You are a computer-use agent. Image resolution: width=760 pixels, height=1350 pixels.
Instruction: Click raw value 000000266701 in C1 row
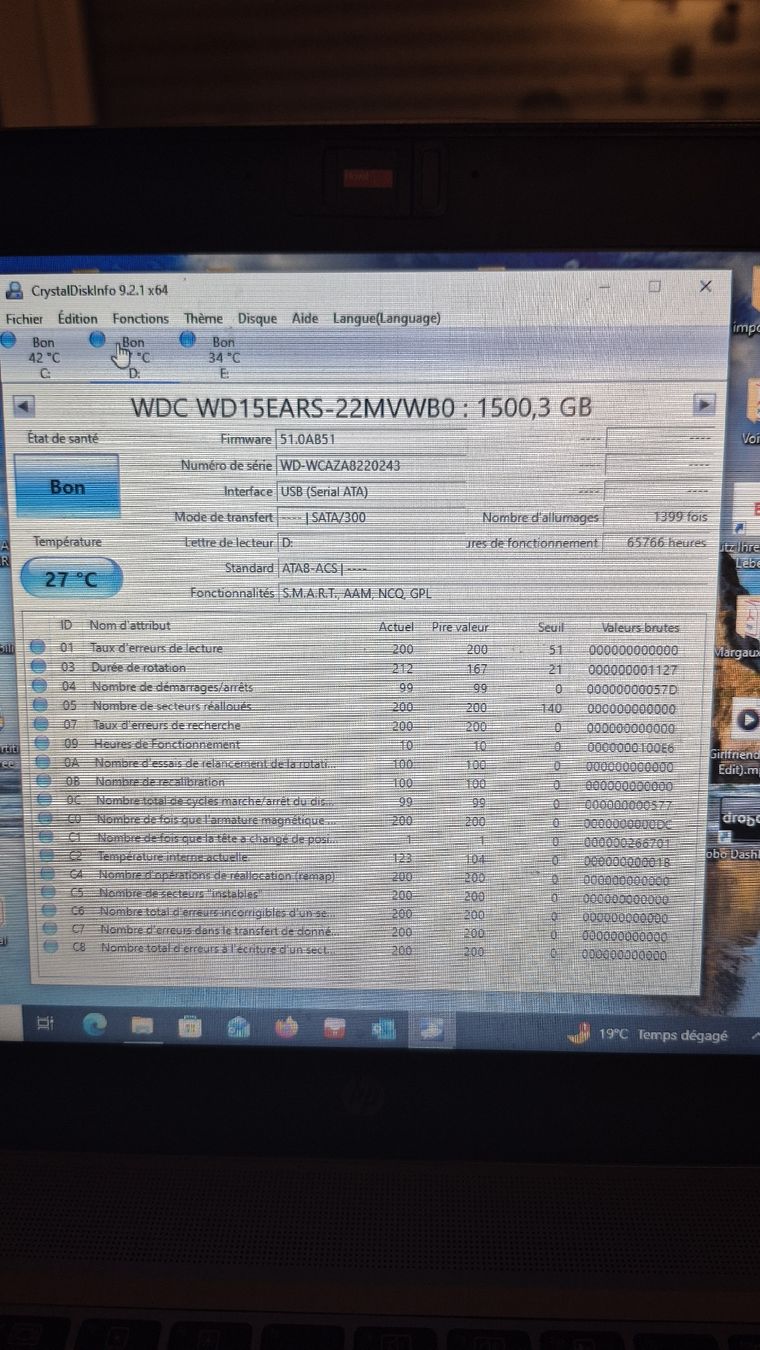628,842
